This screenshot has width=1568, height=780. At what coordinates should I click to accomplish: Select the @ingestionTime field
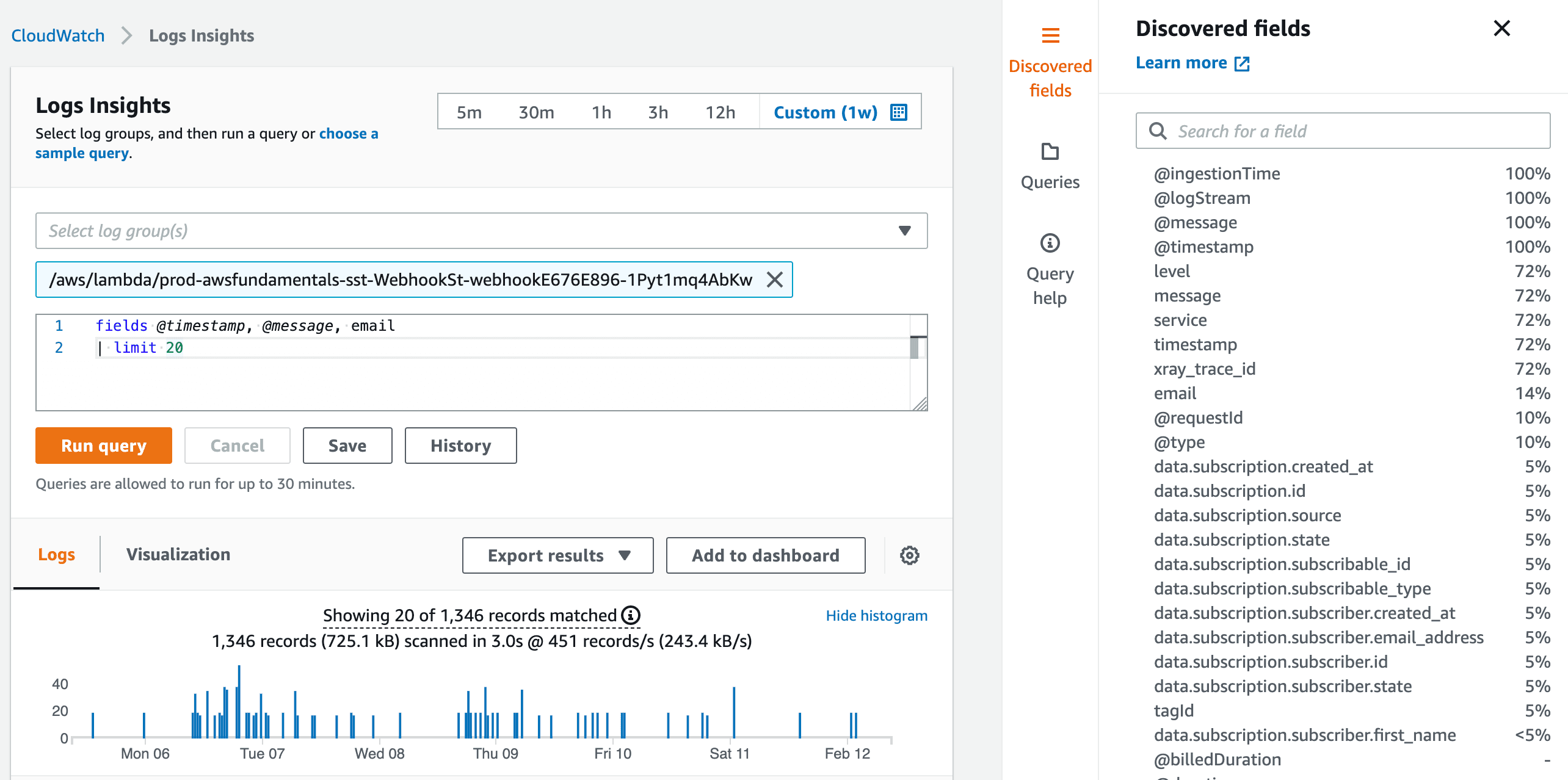tap(1217, 173)
